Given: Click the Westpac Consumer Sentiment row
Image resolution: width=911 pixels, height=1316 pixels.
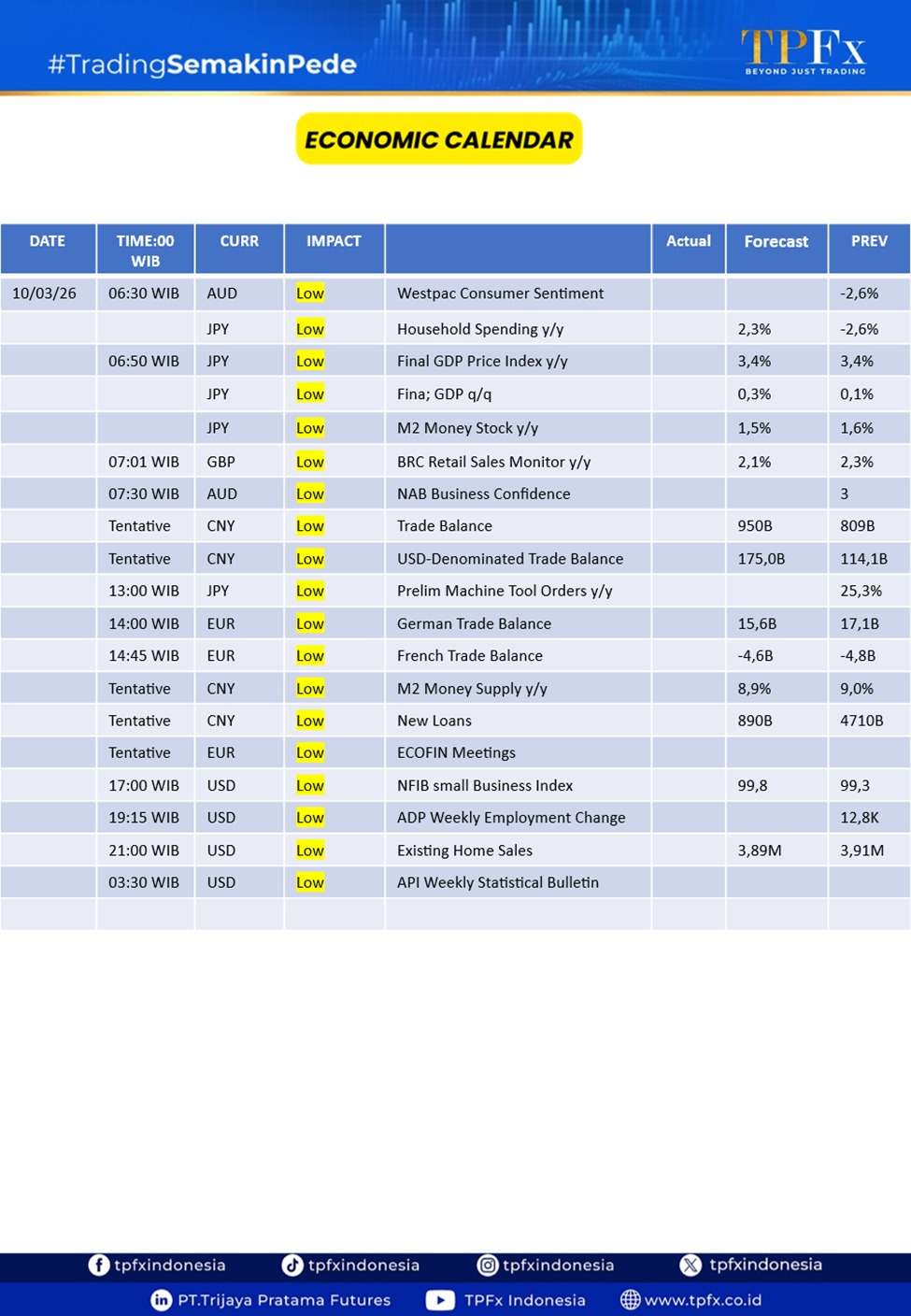Looking at the screenshot, I should [x=500, y=293].
